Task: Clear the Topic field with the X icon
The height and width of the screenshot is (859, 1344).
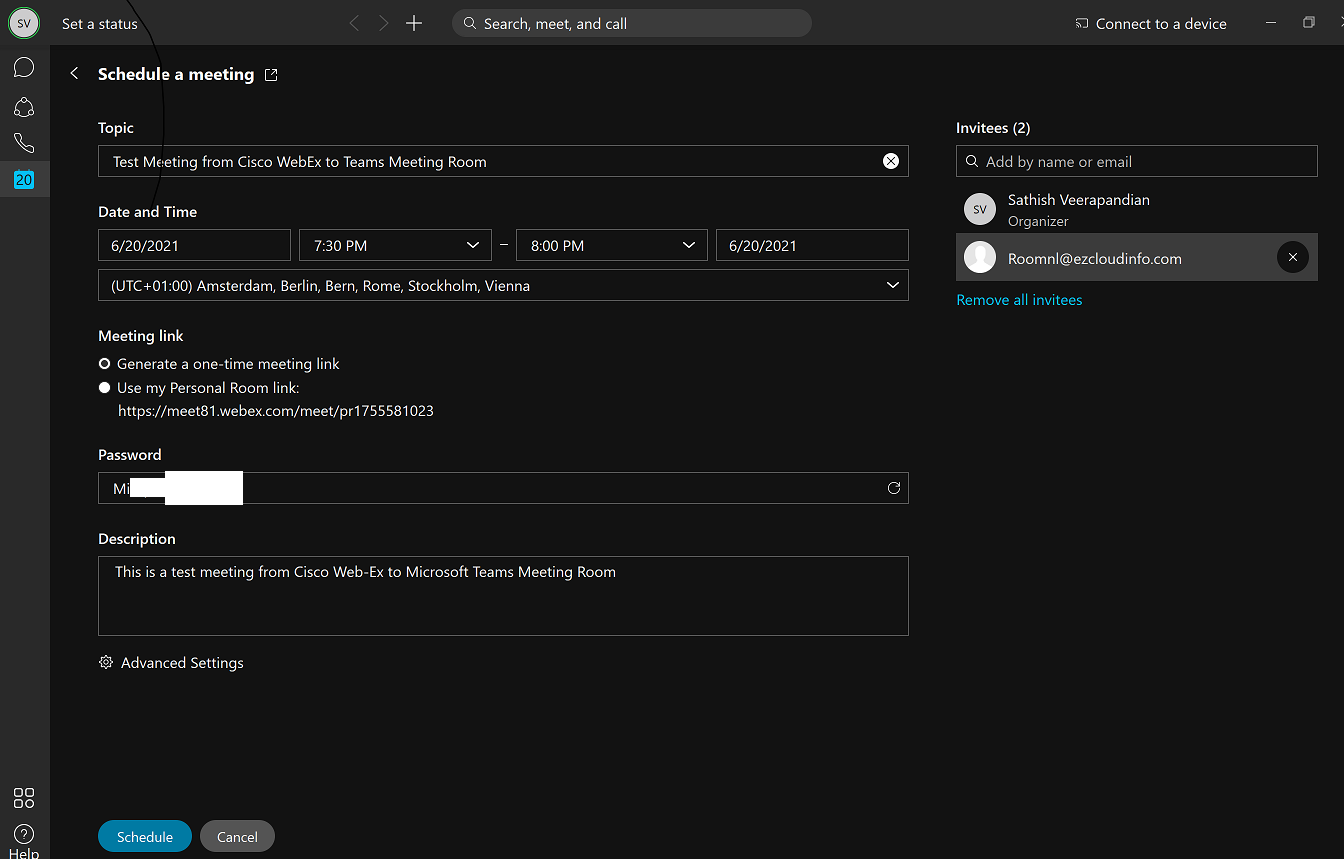Action: click(x=890, y=161)
